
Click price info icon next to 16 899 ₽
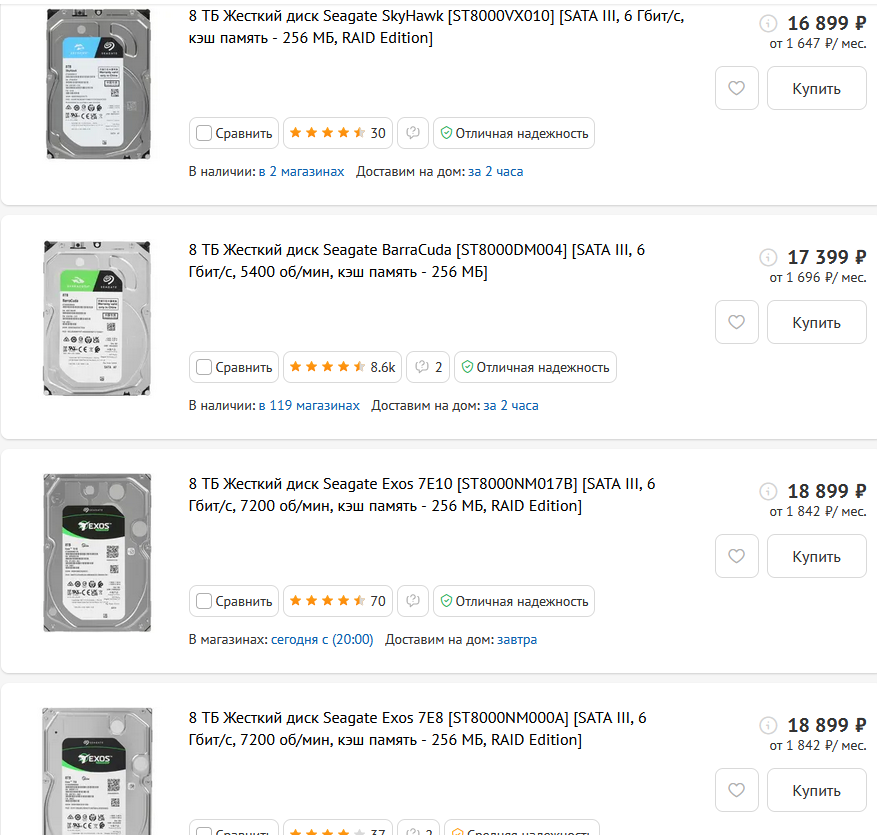(768, 24)
